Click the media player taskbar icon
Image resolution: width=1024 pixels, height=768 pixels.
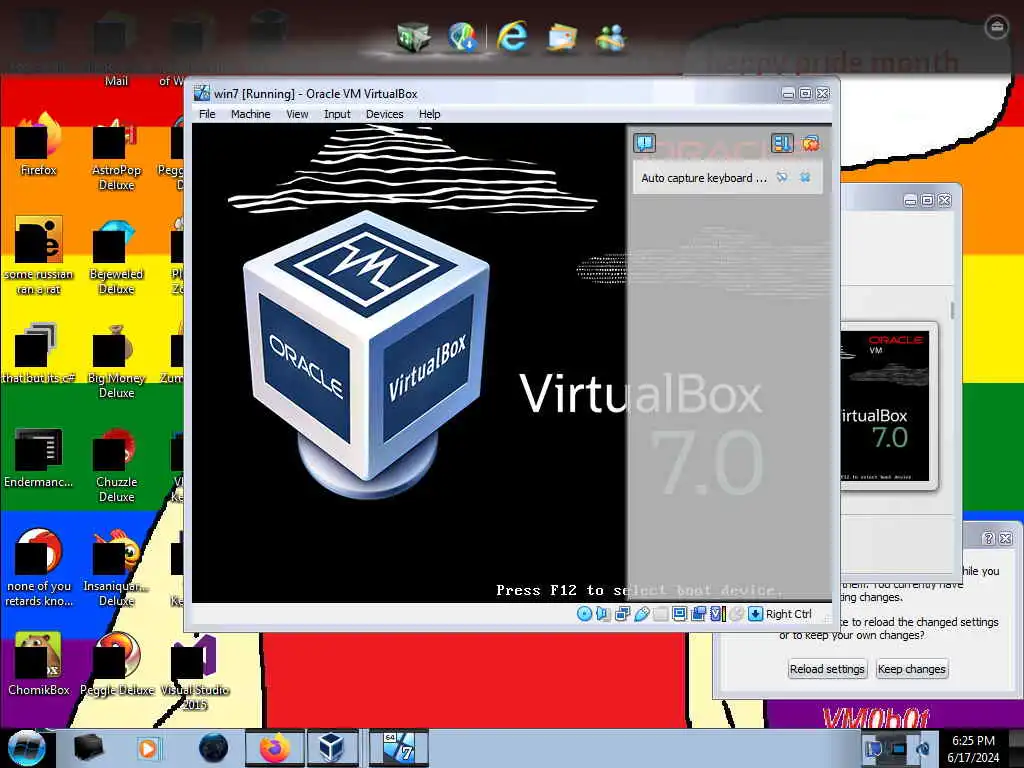[x=148, y=748]
